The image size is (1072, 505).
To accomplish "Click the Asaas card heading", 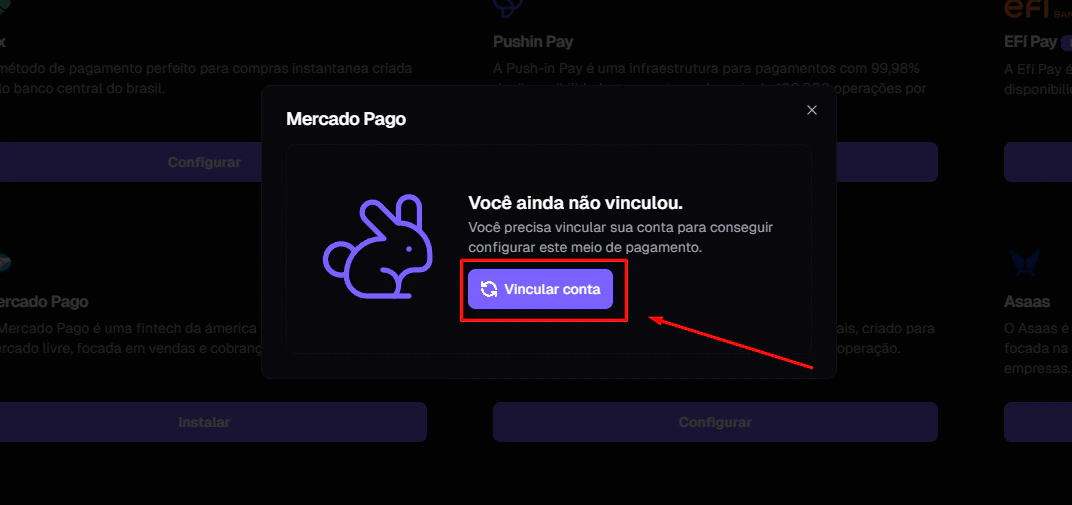I will [x=1027, y=301].
